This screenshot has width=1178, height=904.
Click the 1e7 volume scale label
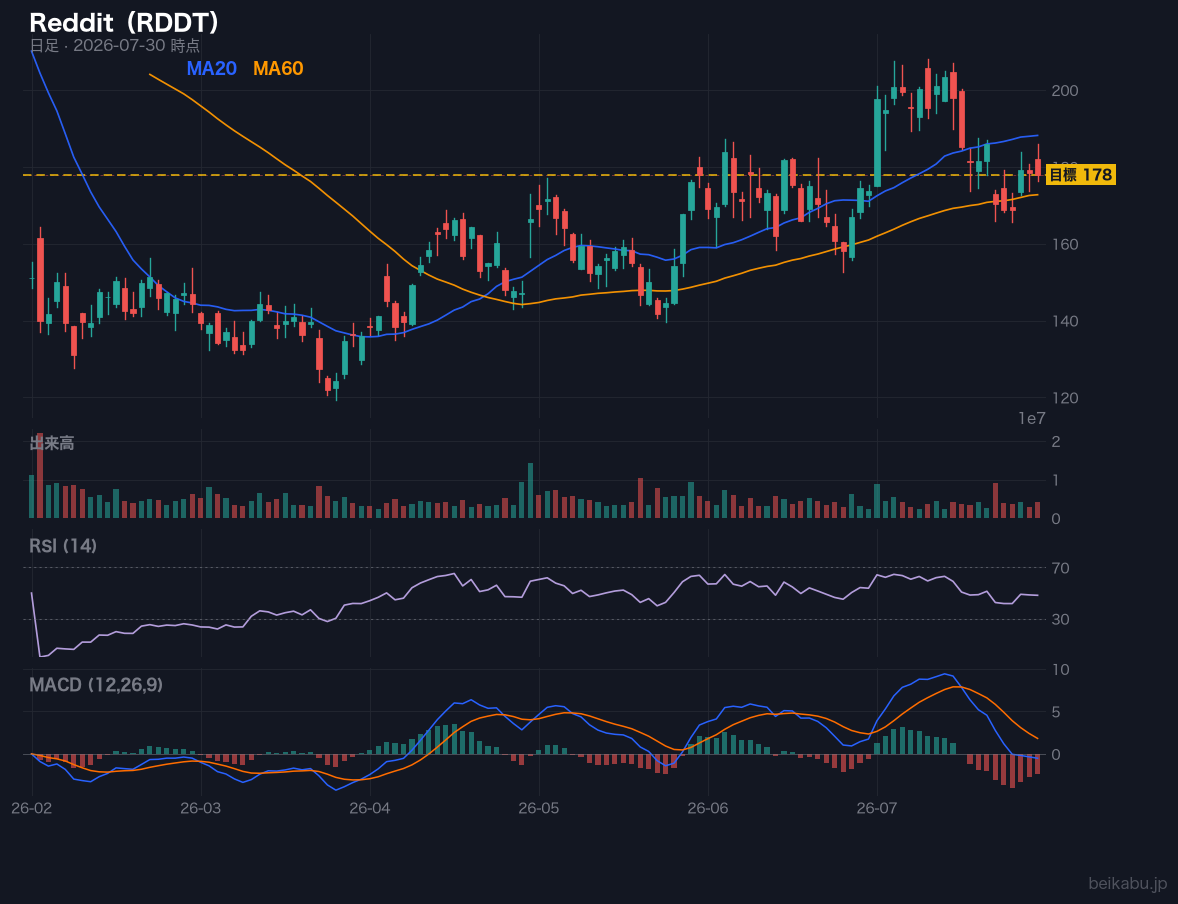1032,419
